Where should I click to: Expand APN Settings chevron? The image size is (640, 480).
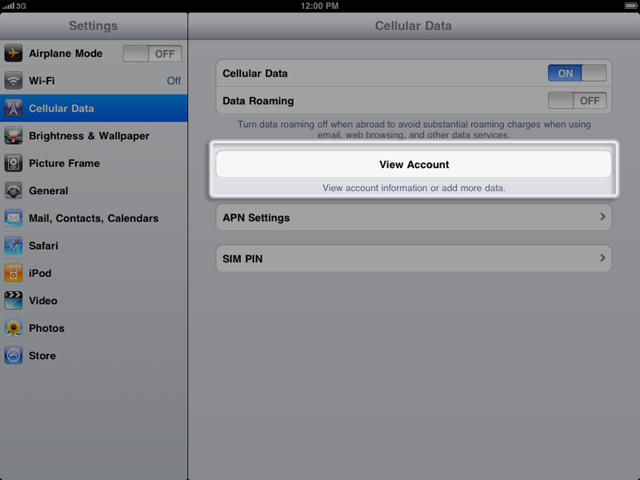(x=602, y=217)
